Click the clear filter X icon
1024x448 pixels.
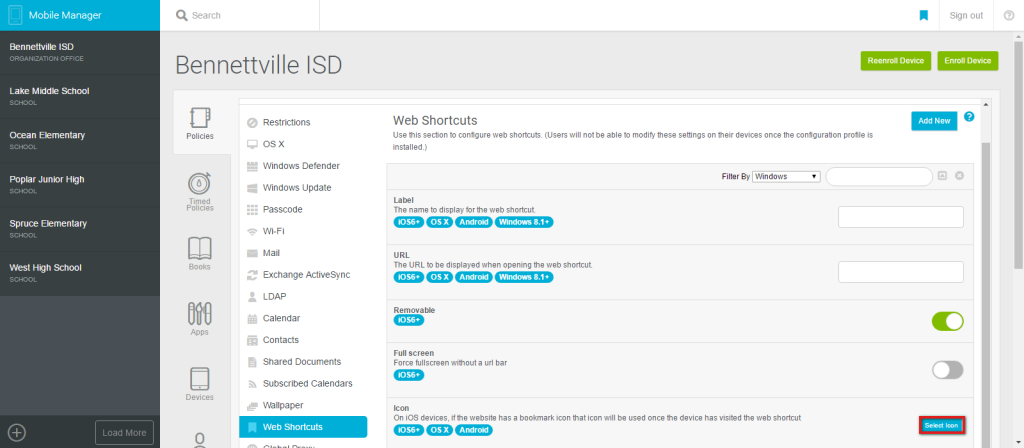coord(959,176)
